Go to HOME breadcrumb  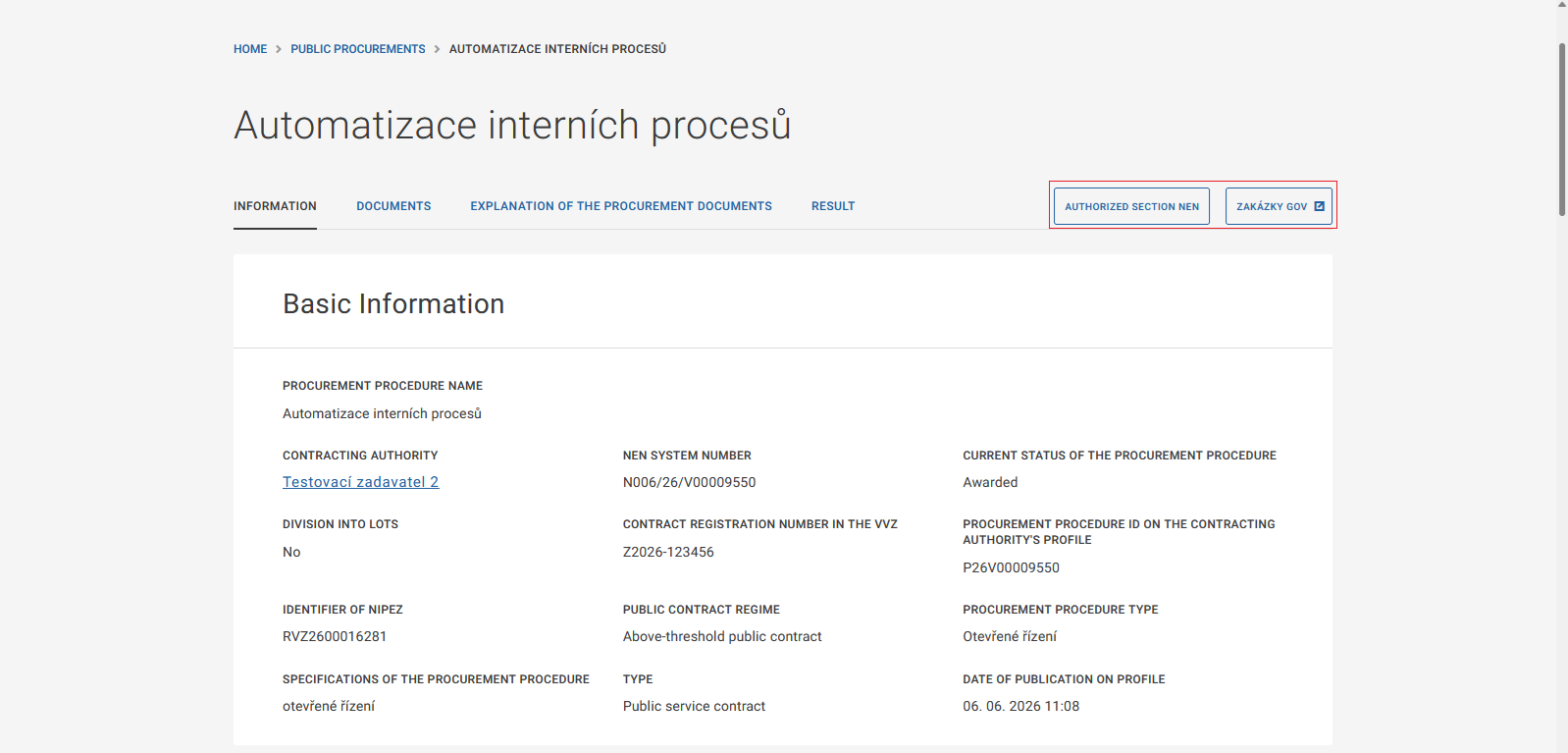[250, 49]
